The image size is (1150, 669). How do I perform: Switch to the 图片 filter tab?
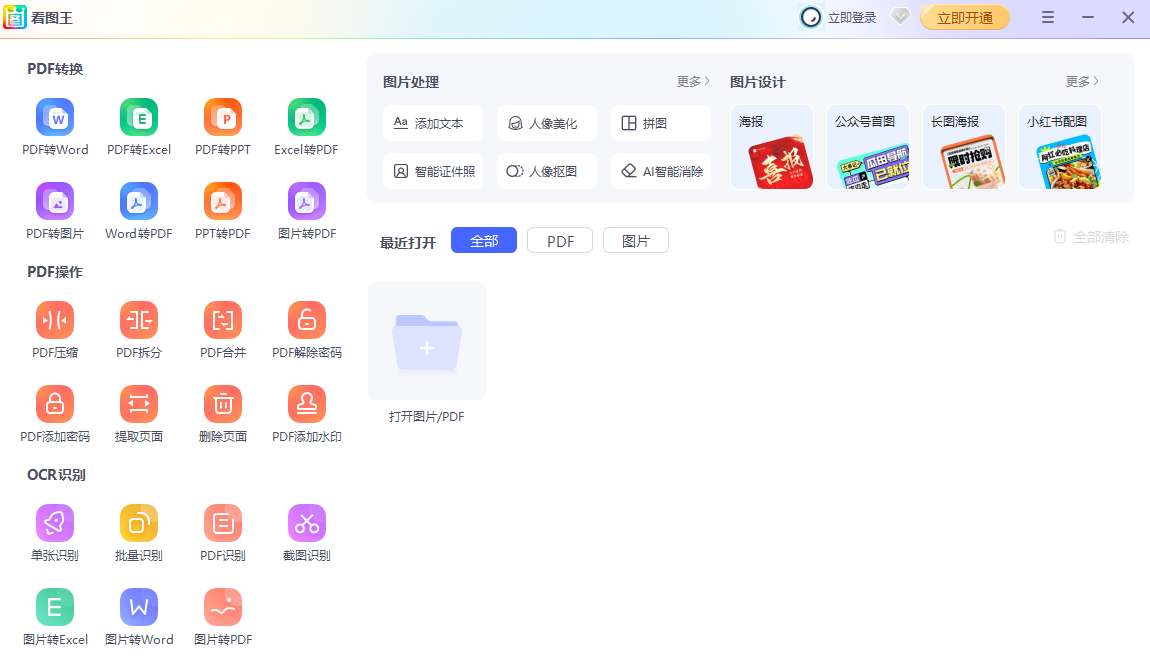(635, 240)
